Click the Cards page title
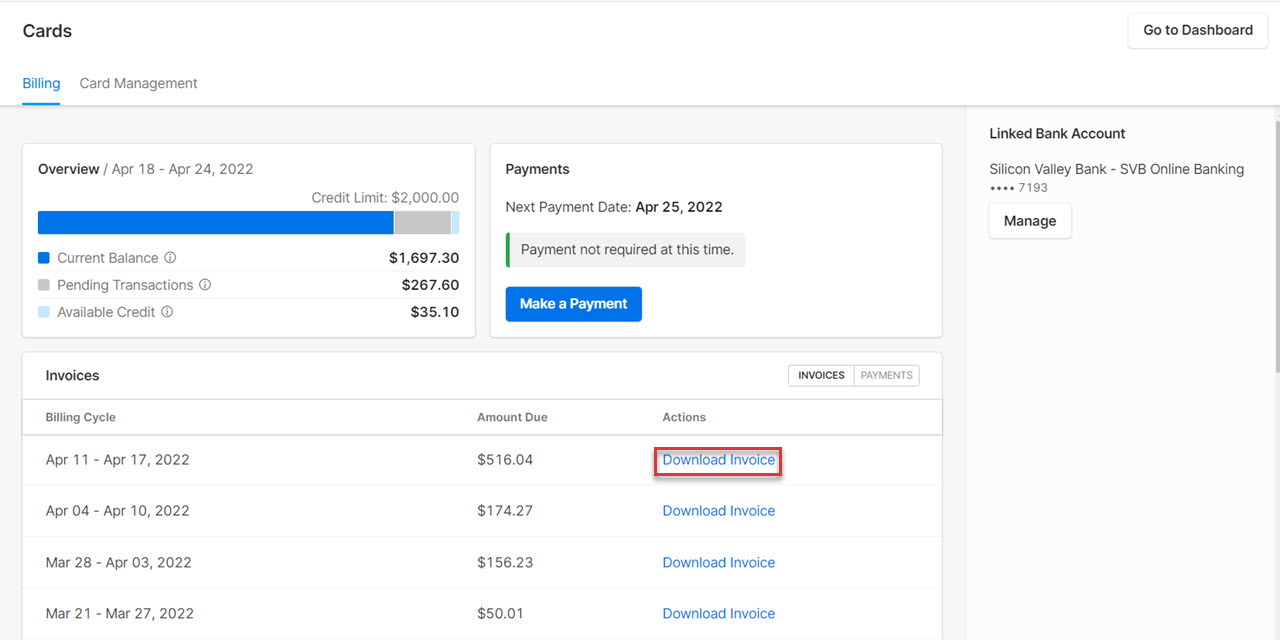 47,31
